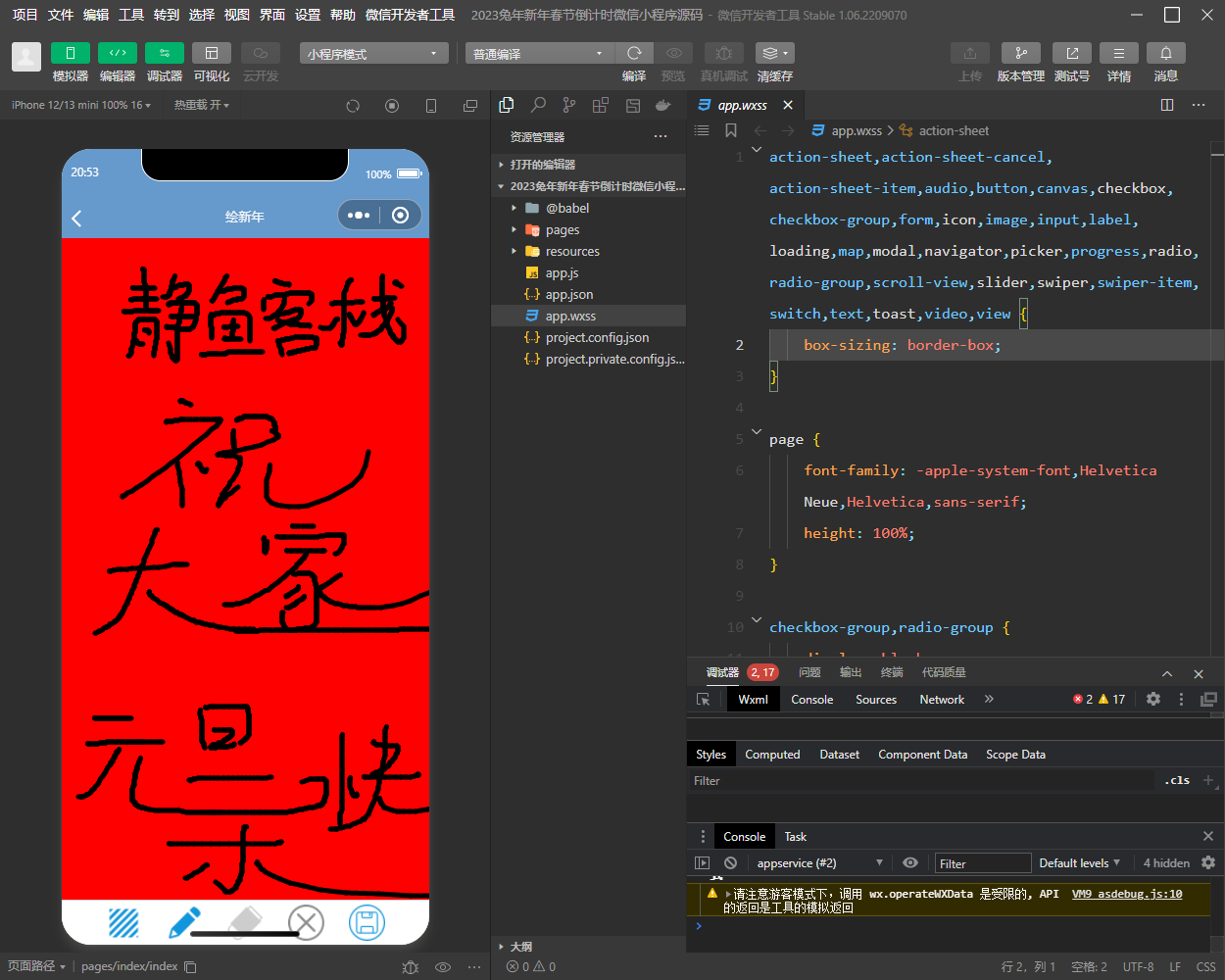
Task: Open the Default levels dropdown in console
Action: pos(1079,862)
